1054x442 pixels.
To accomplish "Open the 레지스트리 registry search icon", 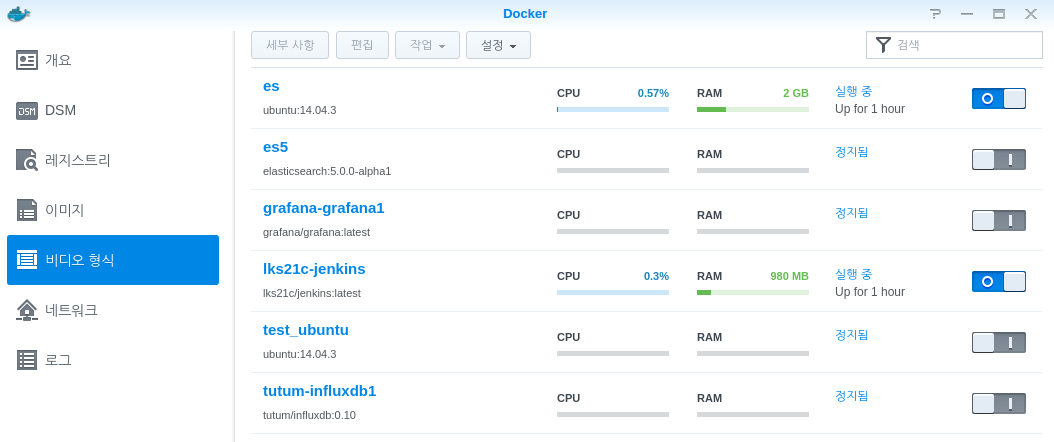I will [x=27, y=160].
